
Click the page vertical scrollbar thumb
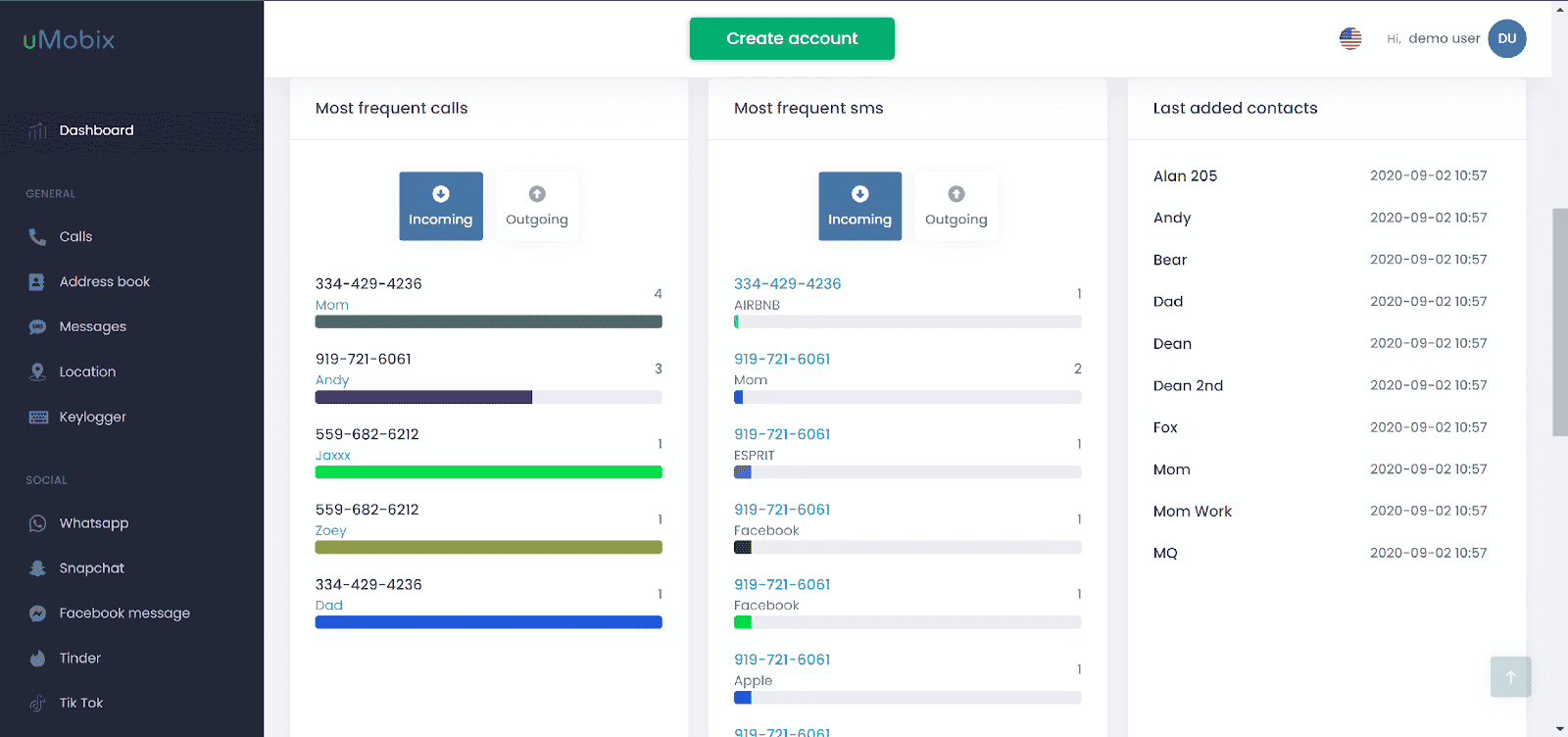(1560, 322)
